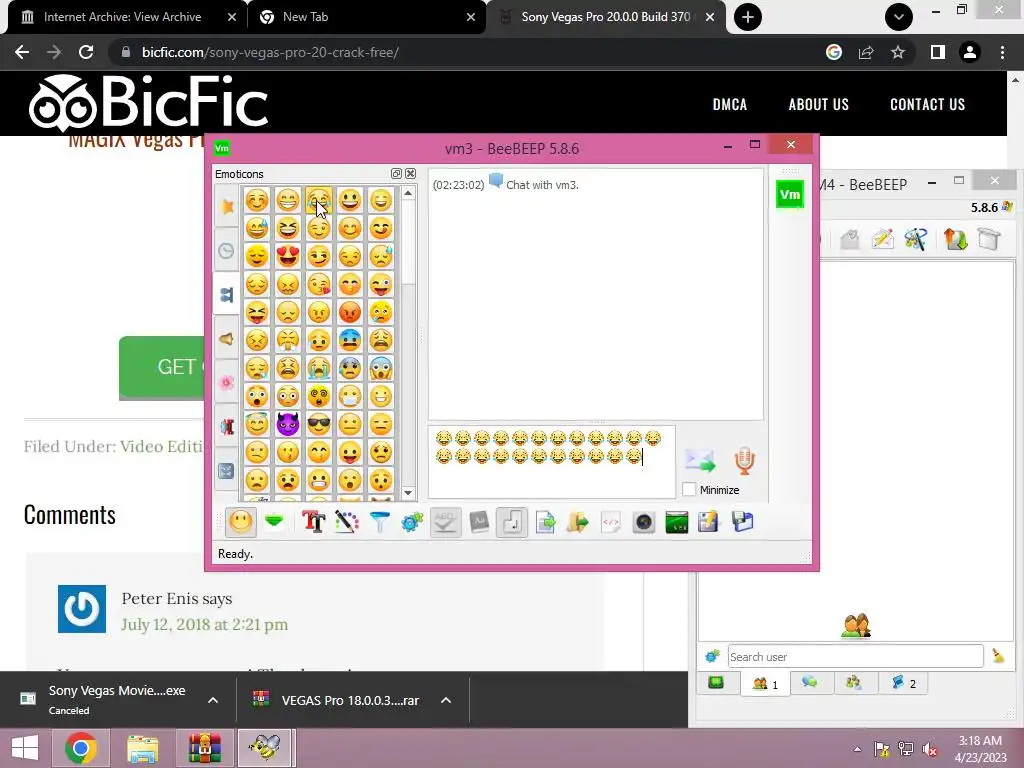
Task: Select the flower emoticon category tab
Action: pos(227,383)
